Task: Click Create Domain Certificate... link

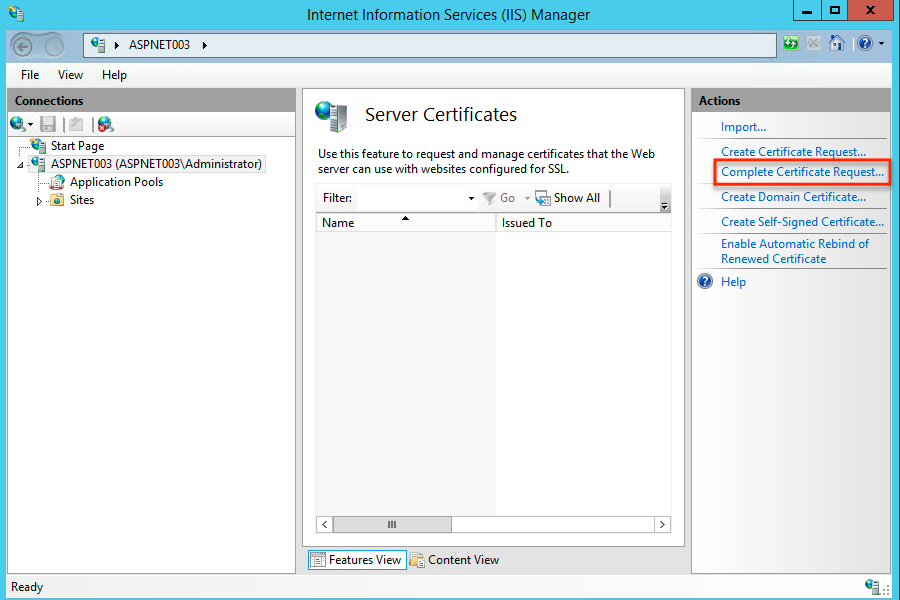Action: point(793,197)
